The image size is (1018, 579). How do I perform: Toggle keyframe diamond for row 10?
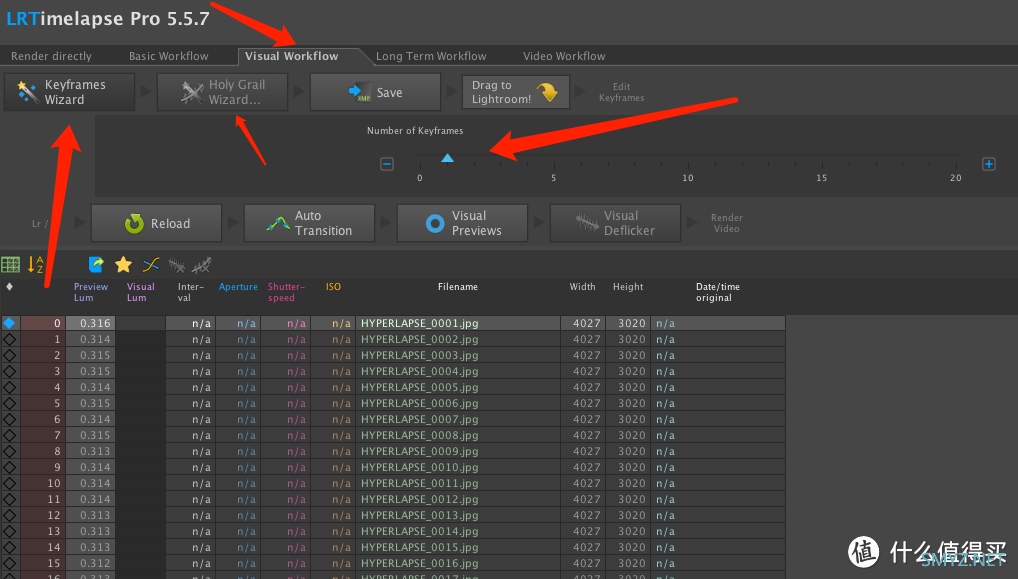coord(9,484)
